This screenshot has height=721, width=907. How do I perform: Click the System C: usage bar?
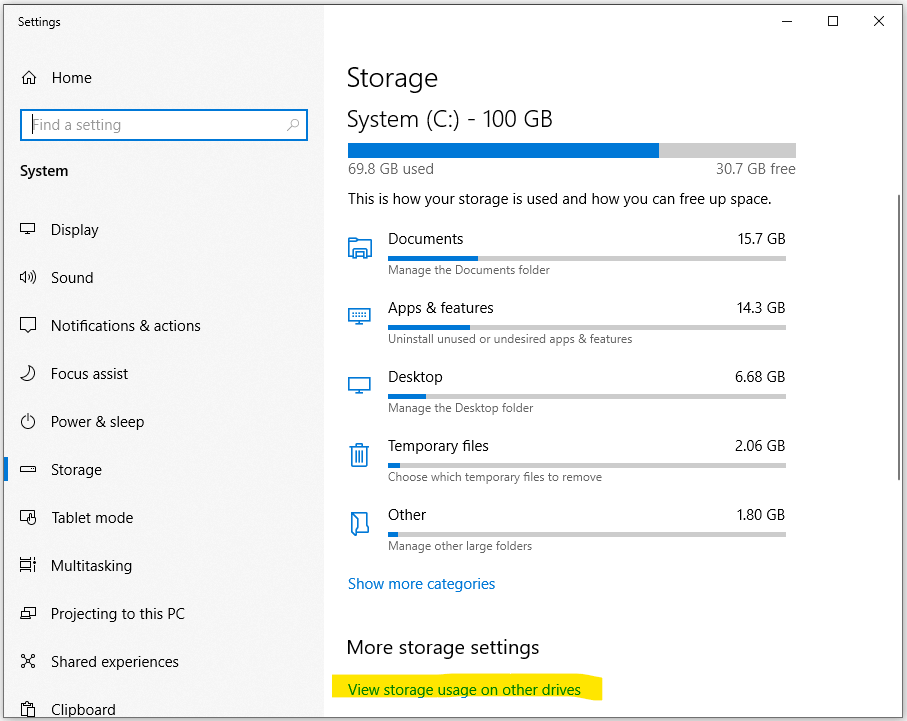coord(572,150)
